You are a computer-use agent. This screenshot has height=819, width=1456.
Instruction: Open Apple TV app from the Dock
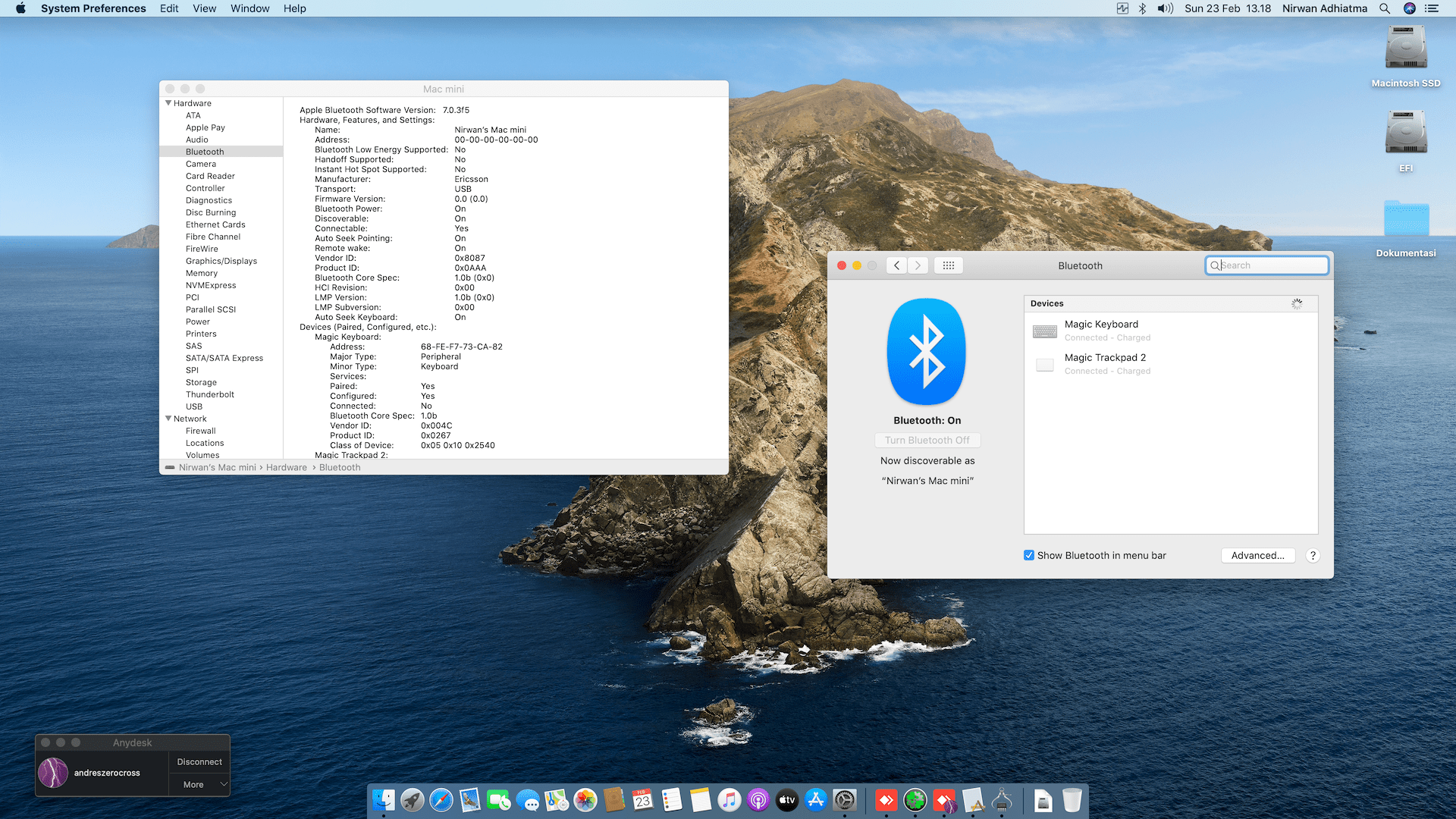(787, 800)
